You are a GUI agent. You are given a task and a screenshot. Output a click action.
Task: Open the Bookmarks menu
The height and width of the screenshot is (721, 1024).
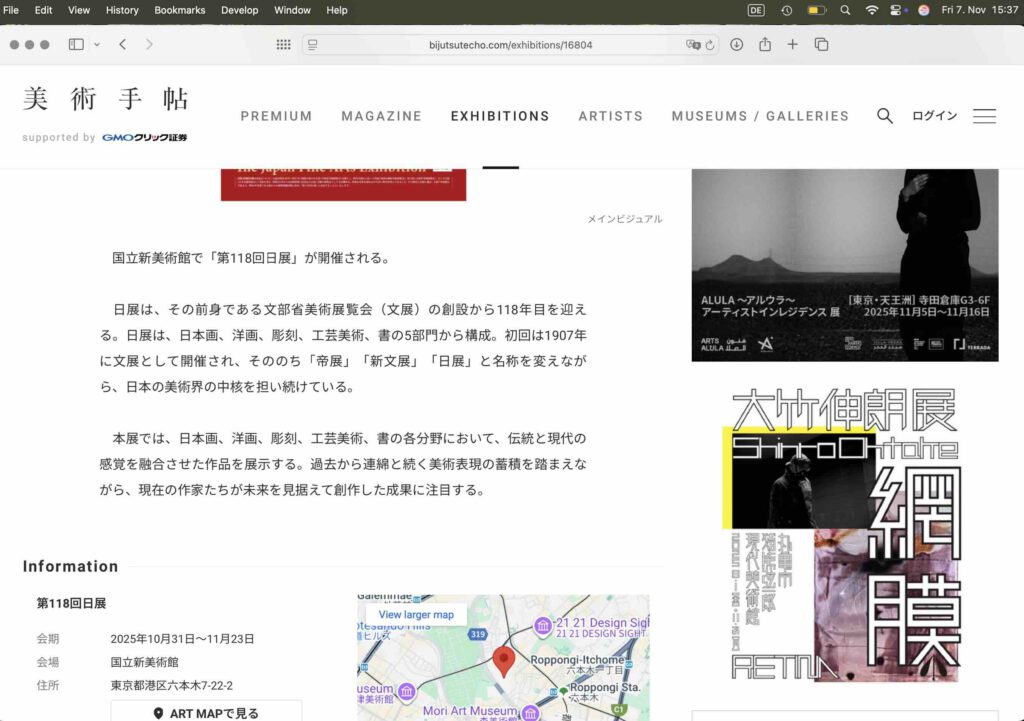pos(179,10)
